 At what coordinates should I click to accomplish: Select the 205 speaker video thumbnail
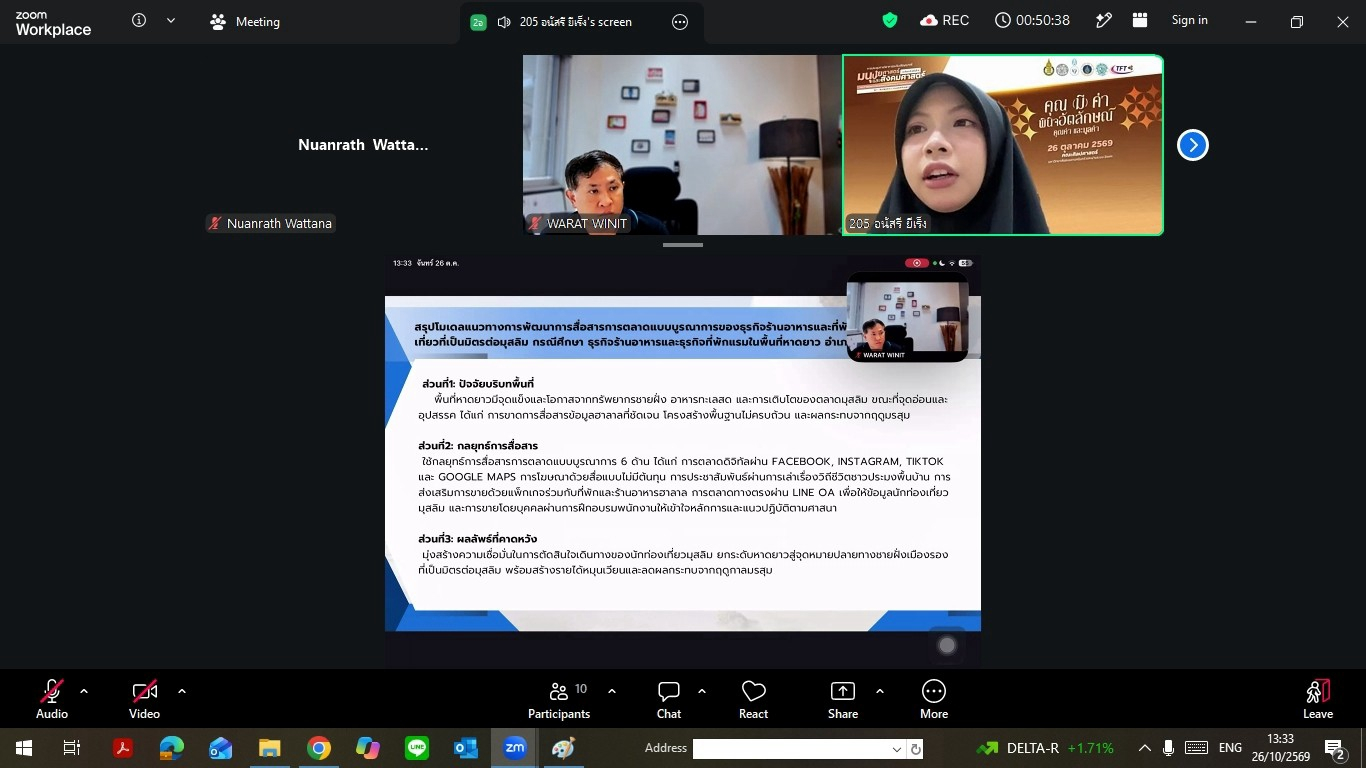[x=1003, y=145]
